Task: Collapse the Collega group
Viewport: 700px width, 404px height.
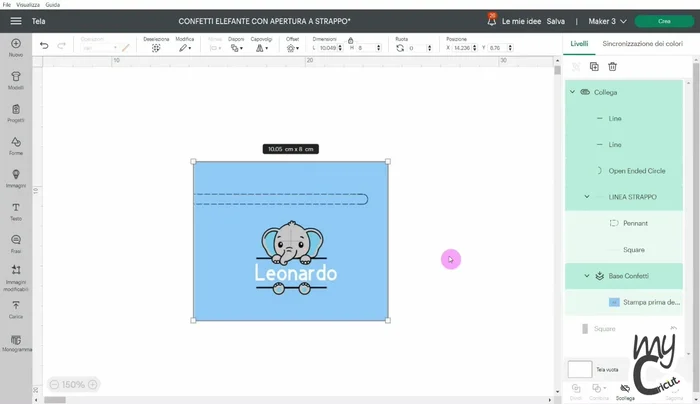Action: (x=573, y=92)
